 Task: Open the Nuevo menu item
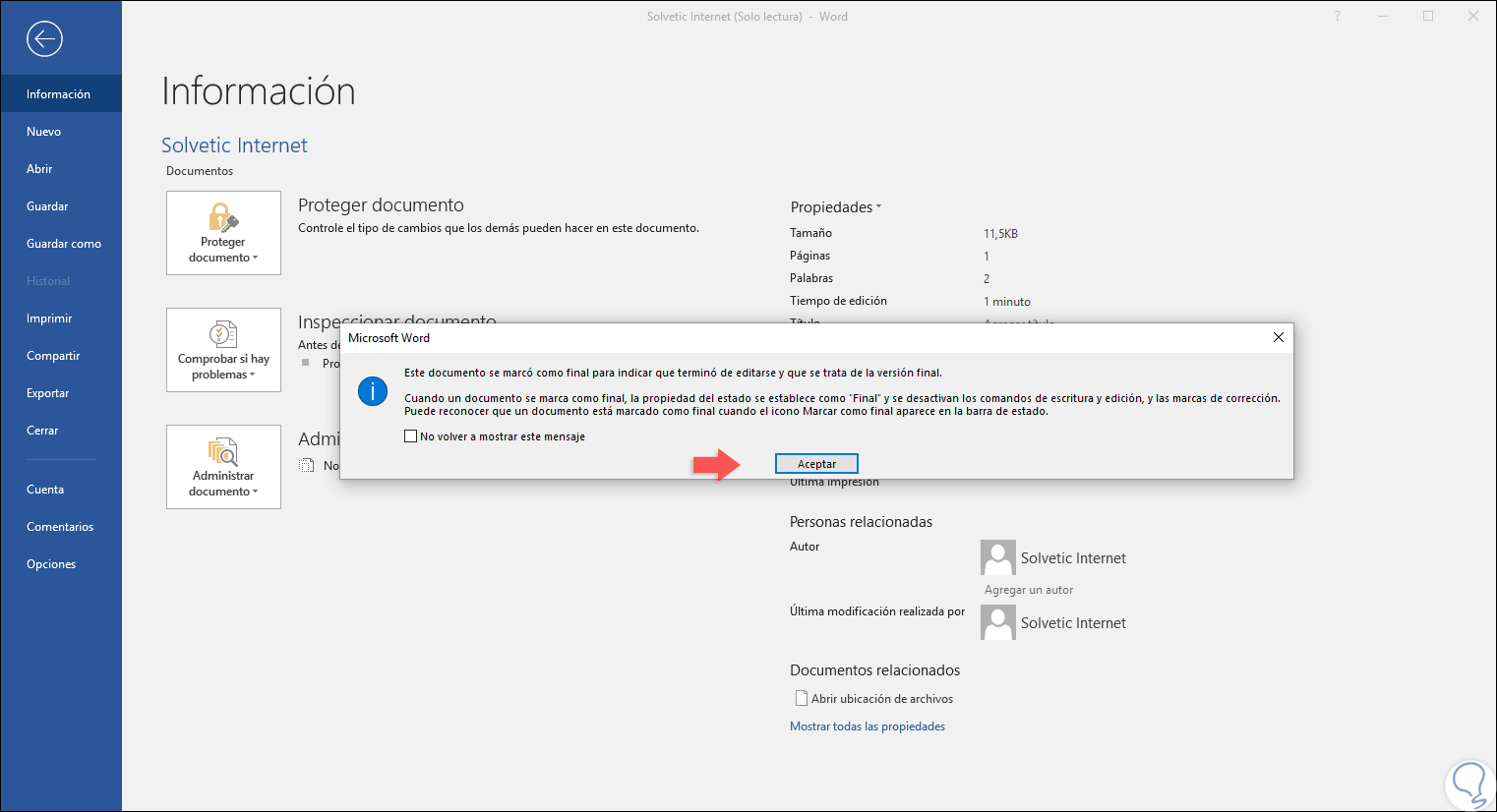coord(61,132)
